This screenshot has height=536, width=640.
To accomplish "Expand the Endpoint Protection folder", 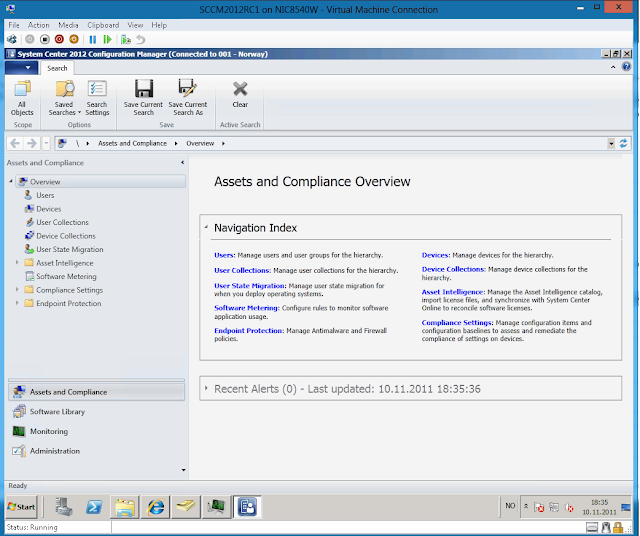I will click(17, 303).
